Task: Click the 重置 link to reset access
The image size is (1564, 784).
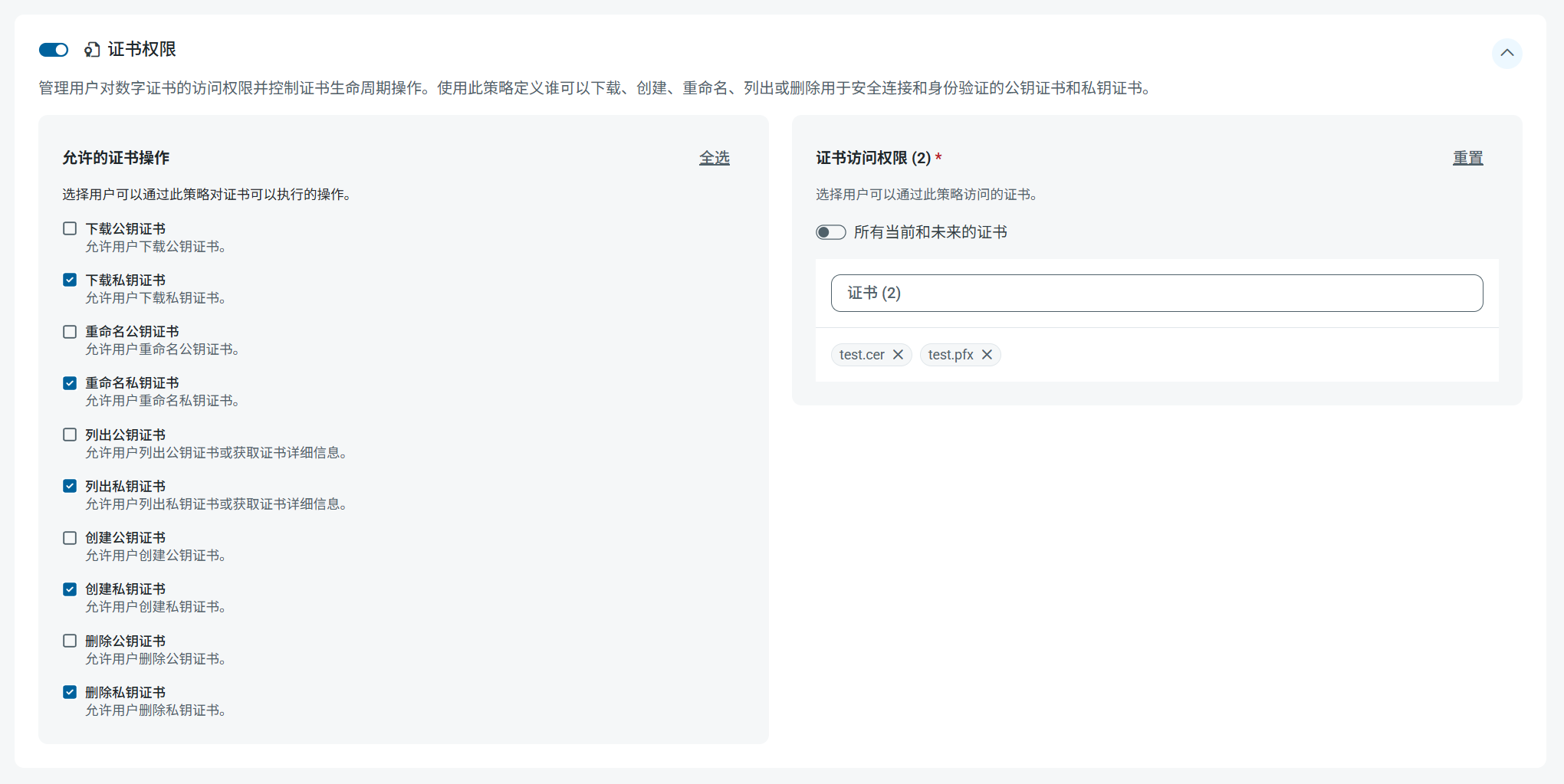Action: [x=1467, y=158]
